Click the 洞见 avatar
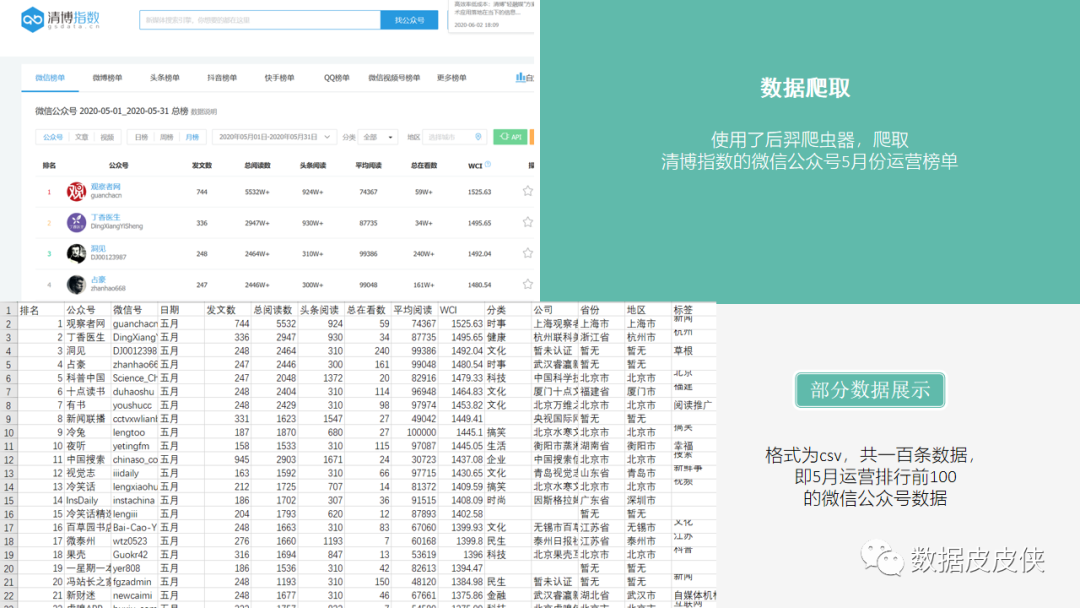Screen dimensions: 1080x608 (76, 253)
